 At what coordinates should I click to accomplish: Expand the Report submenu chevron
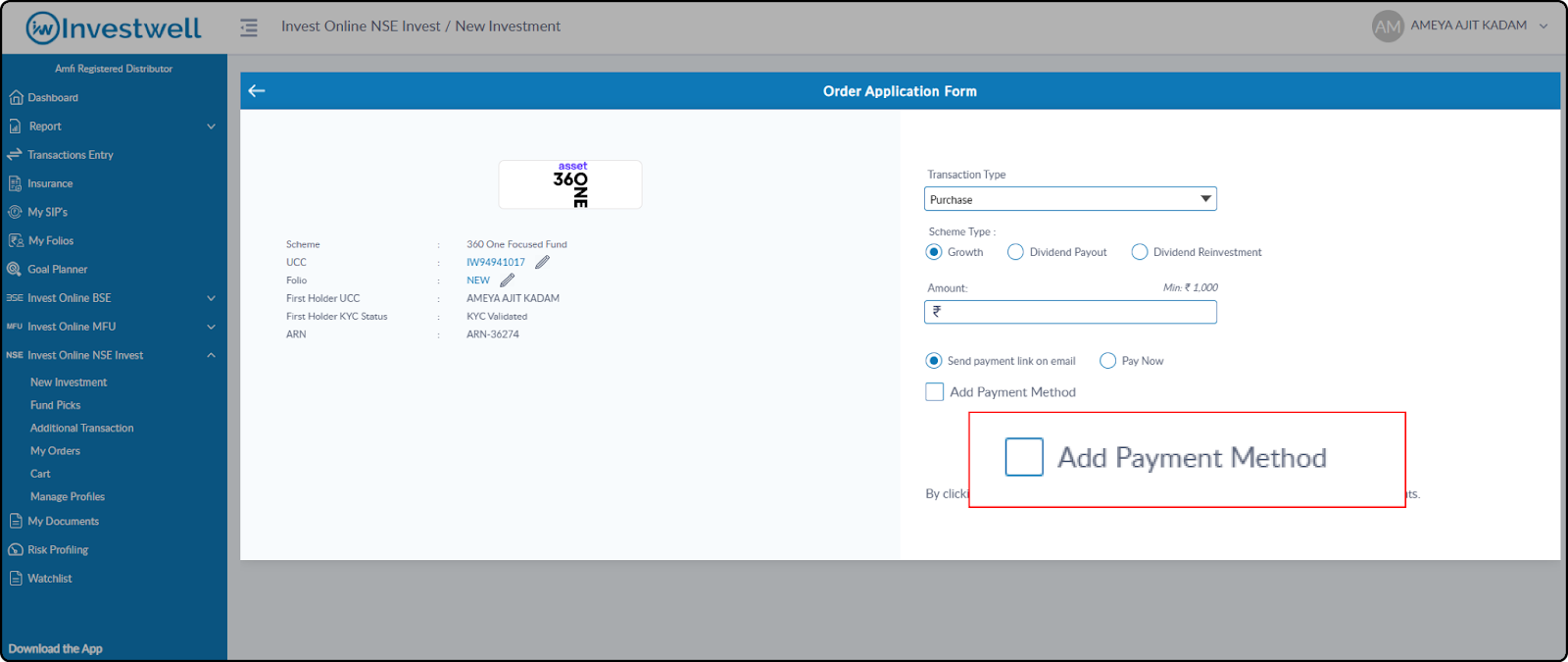[x=211, y=127]
